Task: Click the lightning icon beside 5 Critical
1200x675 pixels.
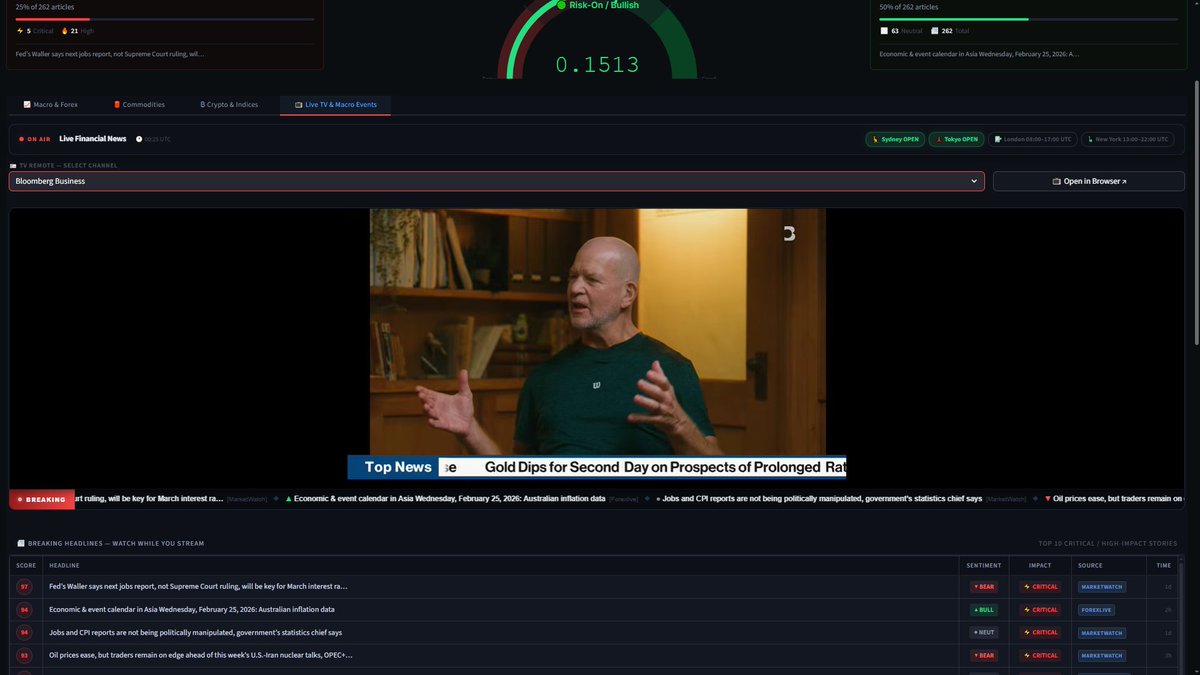Action: (x=20, y=31)
